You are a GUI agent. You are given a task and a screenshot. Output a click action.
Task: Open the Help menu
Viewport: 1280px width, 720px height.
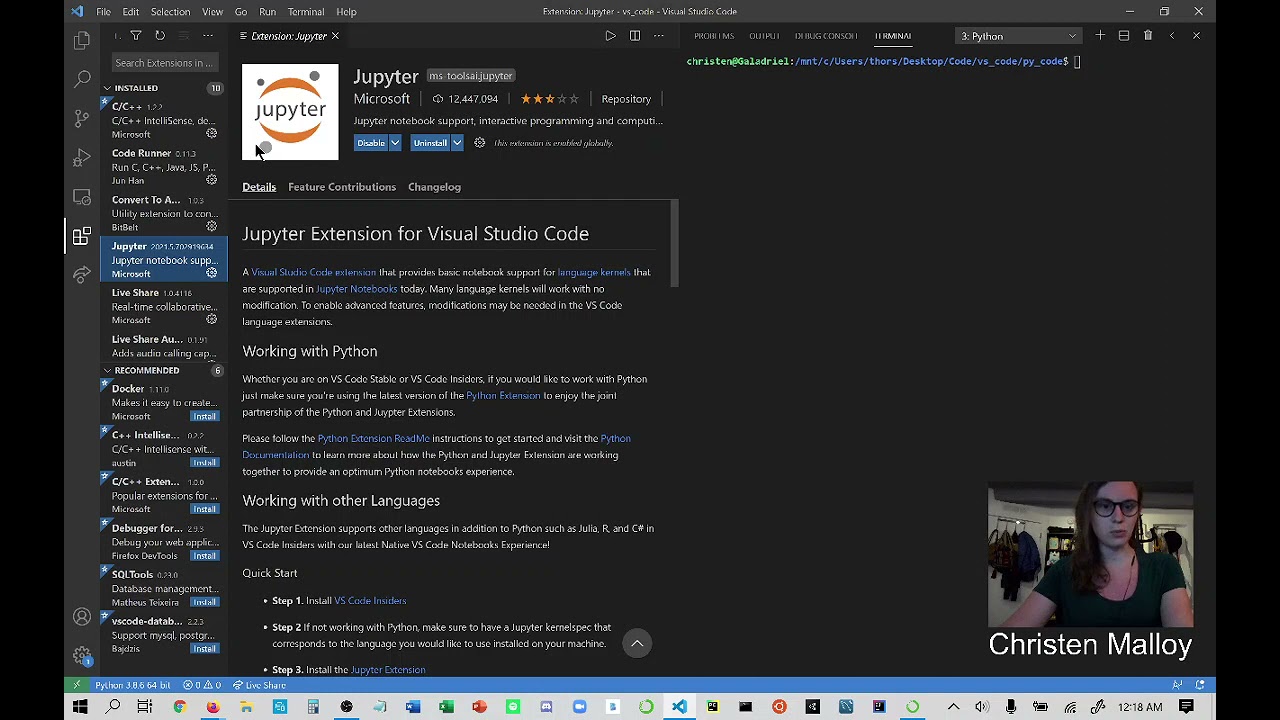click(346, 11)
